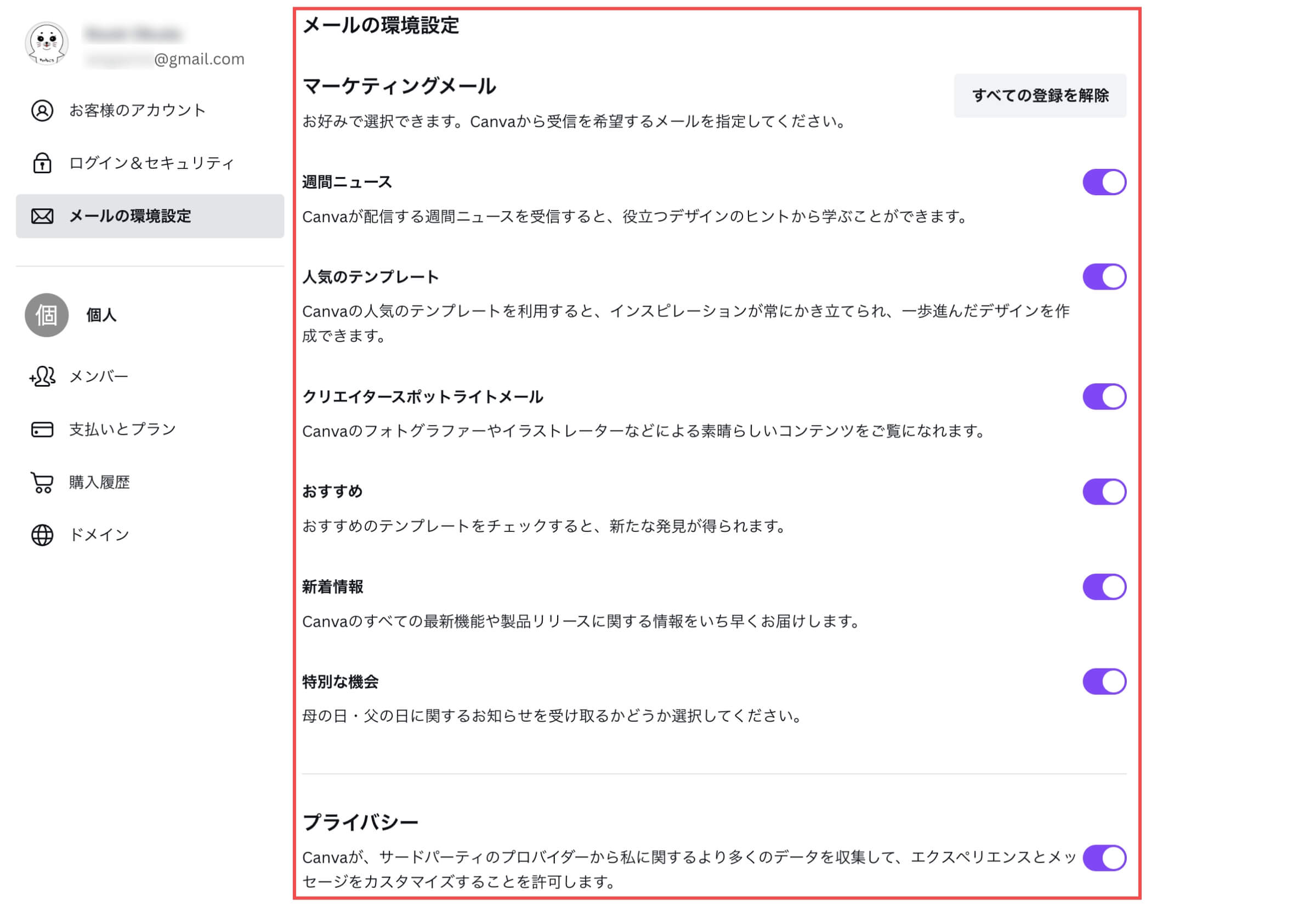This screenshot has width=1316, height=918.
Task: Click the envelope icon beside メールの環境設定
Action: coord(42,217)
